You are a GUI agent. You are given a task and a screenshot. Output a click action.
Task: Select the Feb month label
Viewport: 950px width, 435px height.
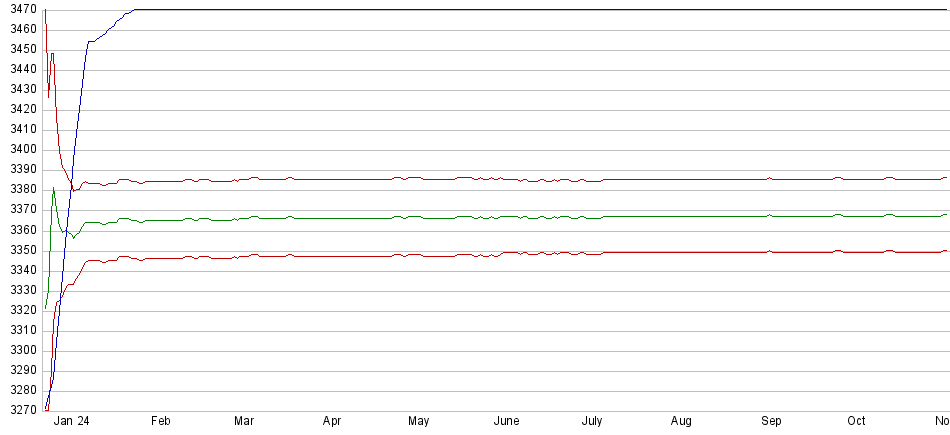[x=160, y=422]
